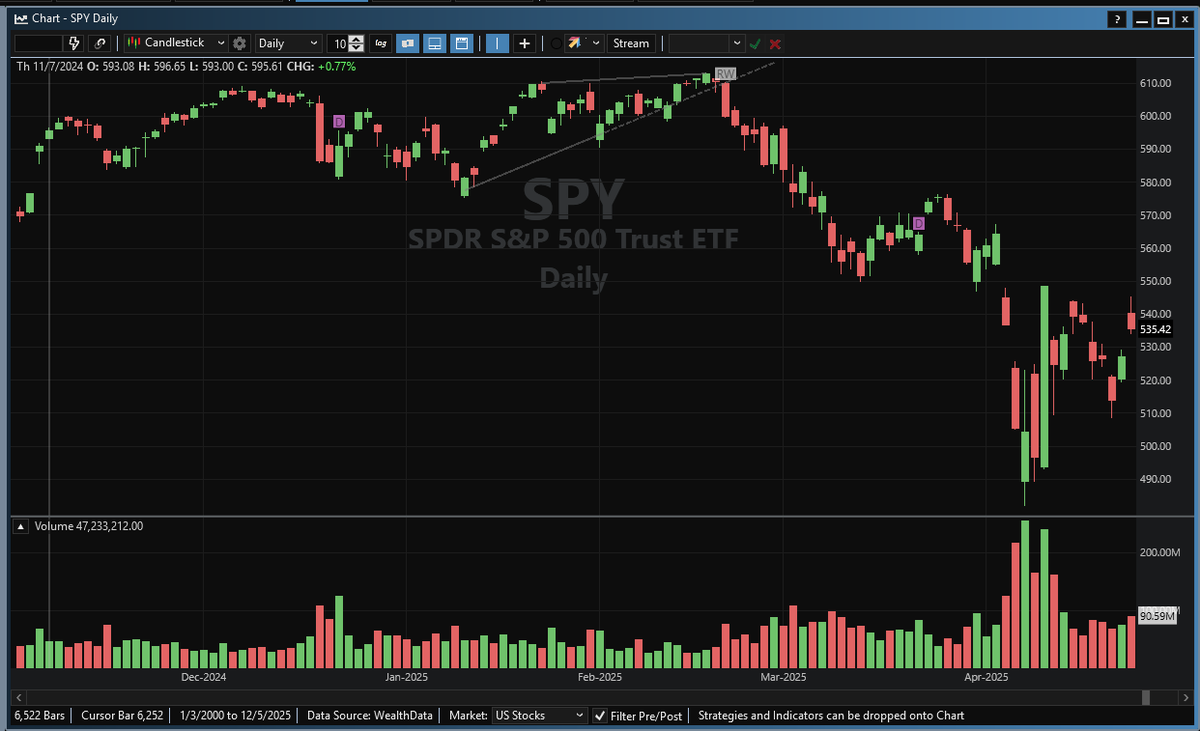Click the Chart - SPY Daily window title
Image resolution: width=1200 pixels, height=731 pixels.
click(77, 19)
